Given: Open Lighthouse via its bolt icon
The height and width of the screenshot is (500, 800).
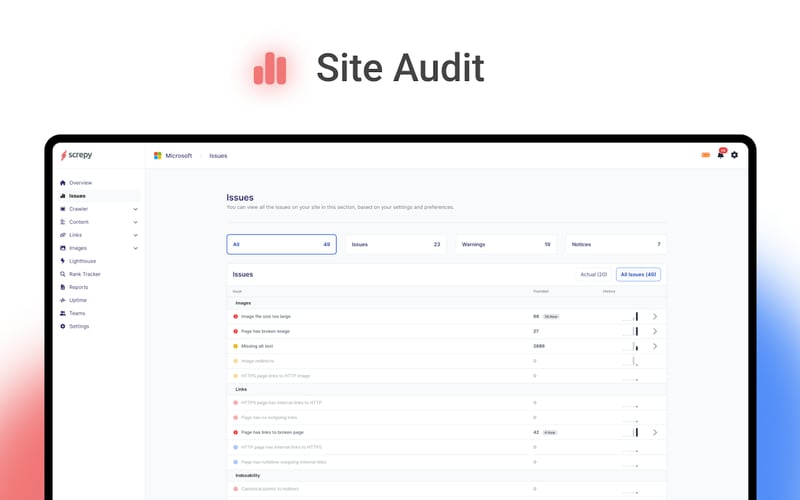Looking at the screenshot, I should coord(63,261).
